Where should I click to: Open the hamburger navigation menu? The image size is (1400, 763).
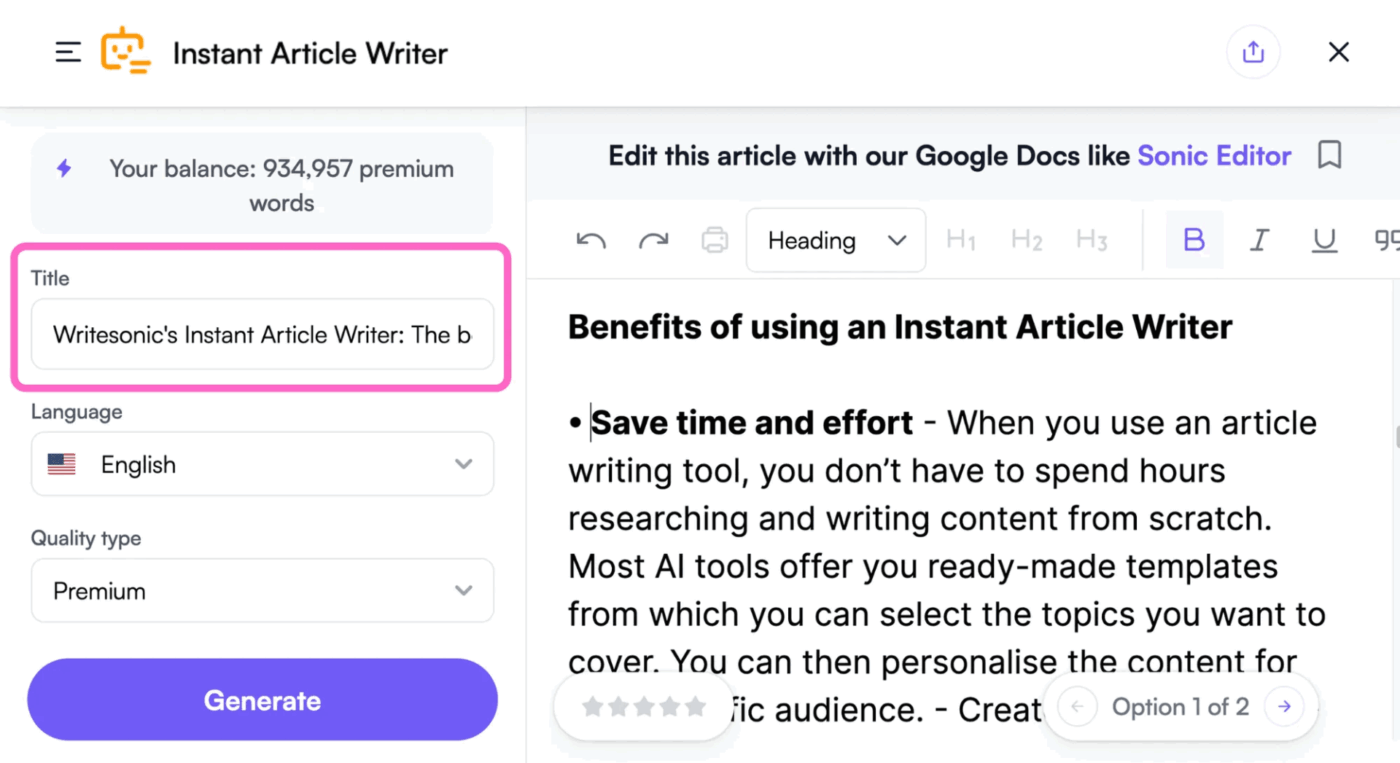coord(67,52)
